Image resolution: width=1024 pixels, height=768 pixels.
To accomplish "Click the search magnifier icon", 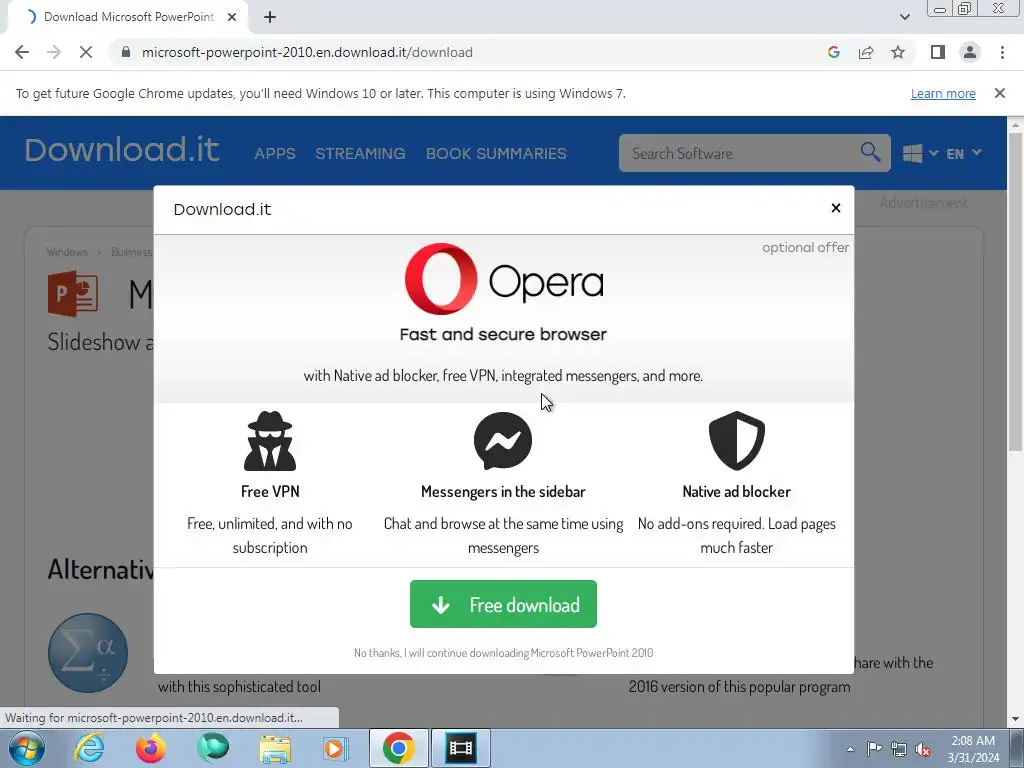I will point(870,153).
